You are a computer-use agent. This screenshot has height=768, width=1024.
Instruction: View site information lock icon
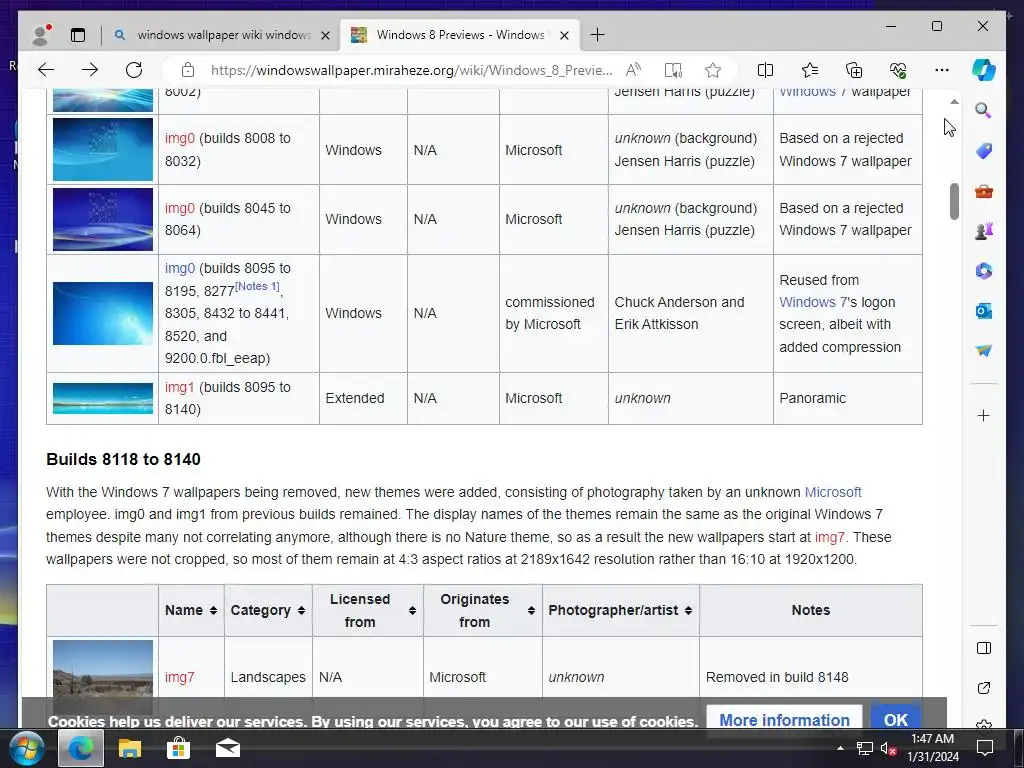[188, 70]
